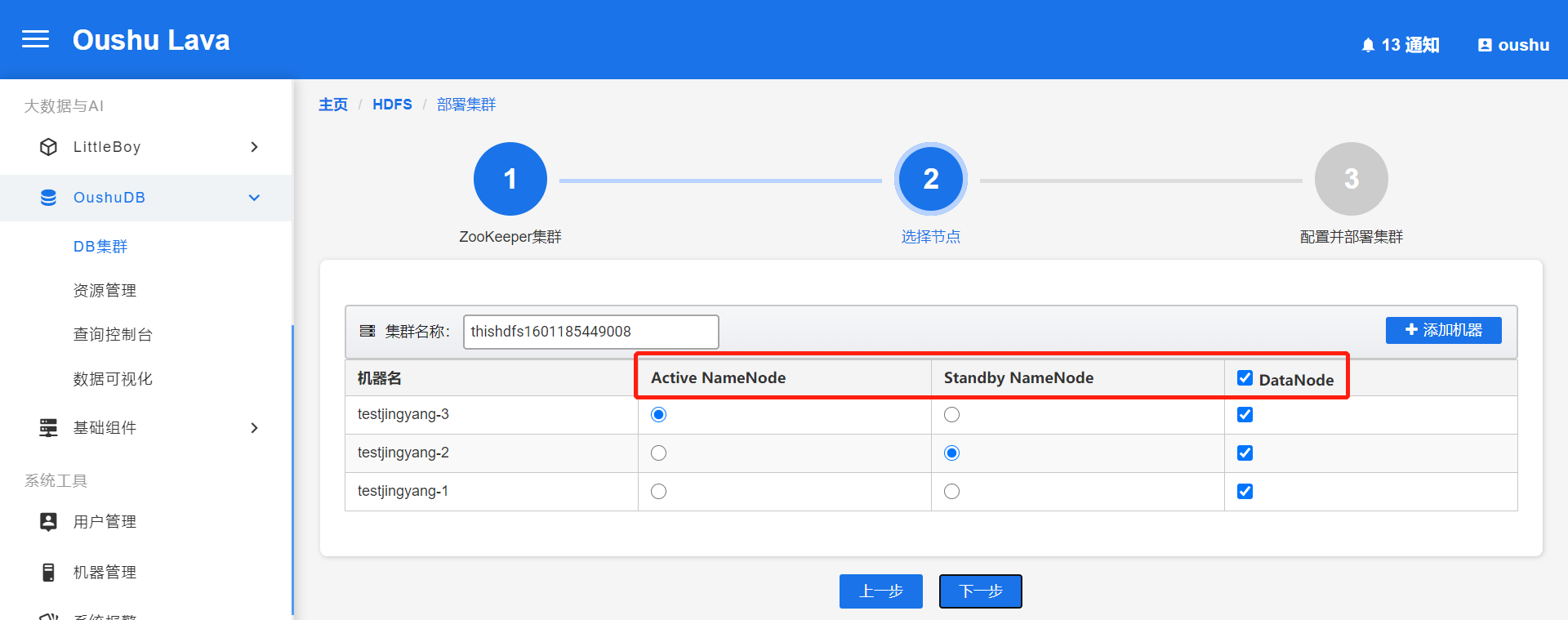Click the 集群名称 cluster name input field
This screenshot has height=620, width=1568.
pos(590,332)
